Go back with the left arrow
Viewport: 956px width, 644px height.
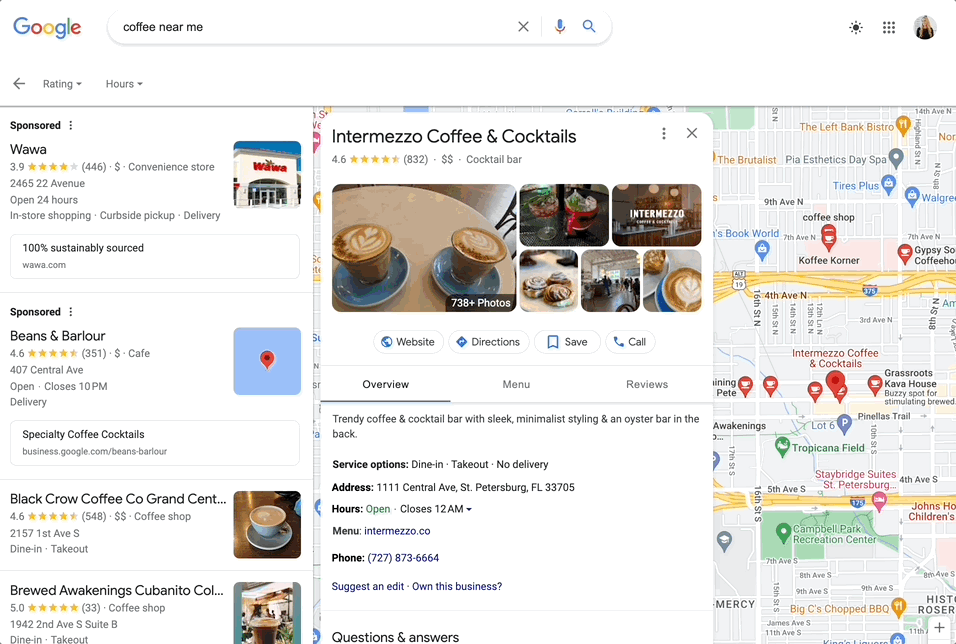coord(19,84)
